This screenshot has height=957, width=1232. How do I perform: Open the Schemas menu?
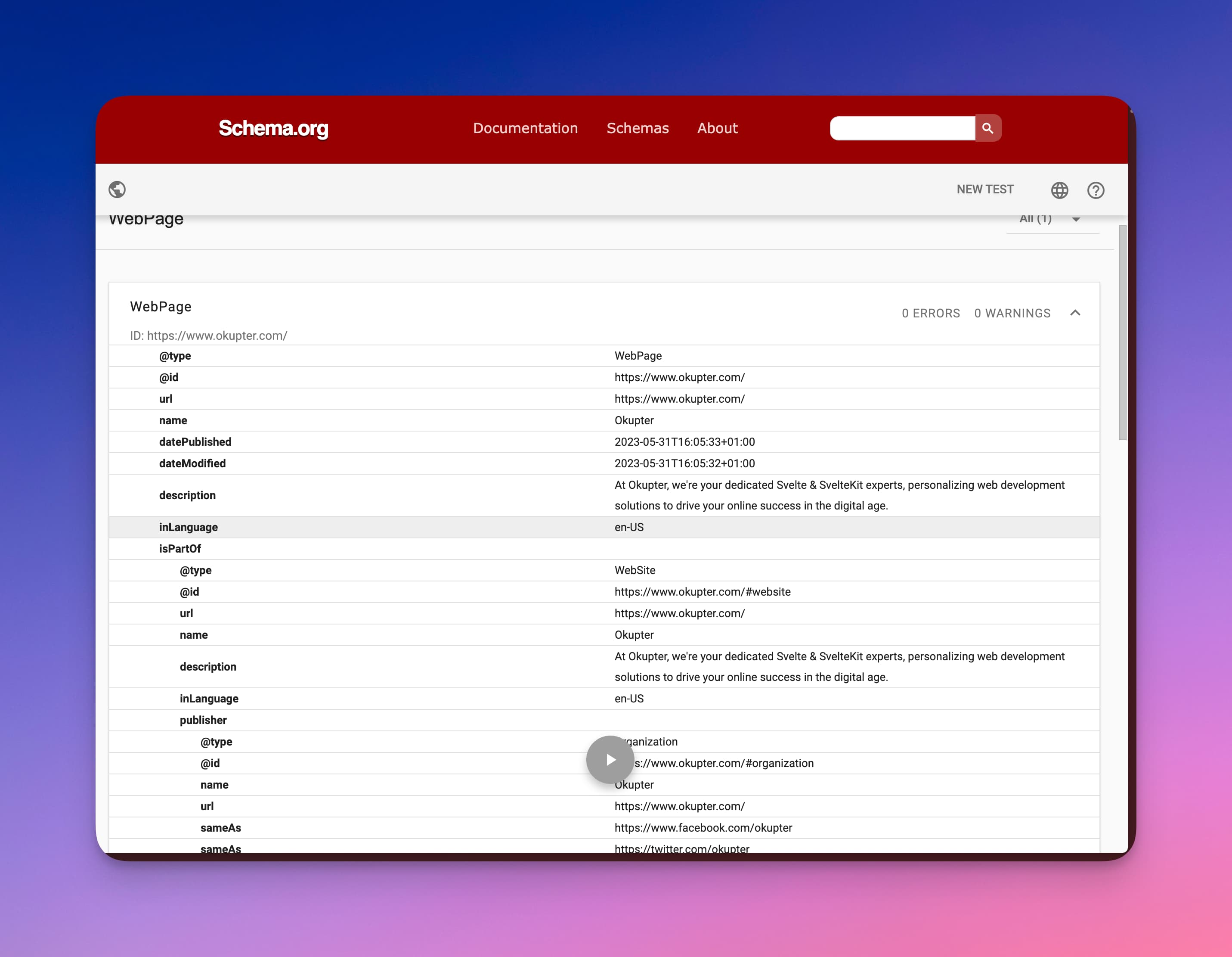pos(638,128)
